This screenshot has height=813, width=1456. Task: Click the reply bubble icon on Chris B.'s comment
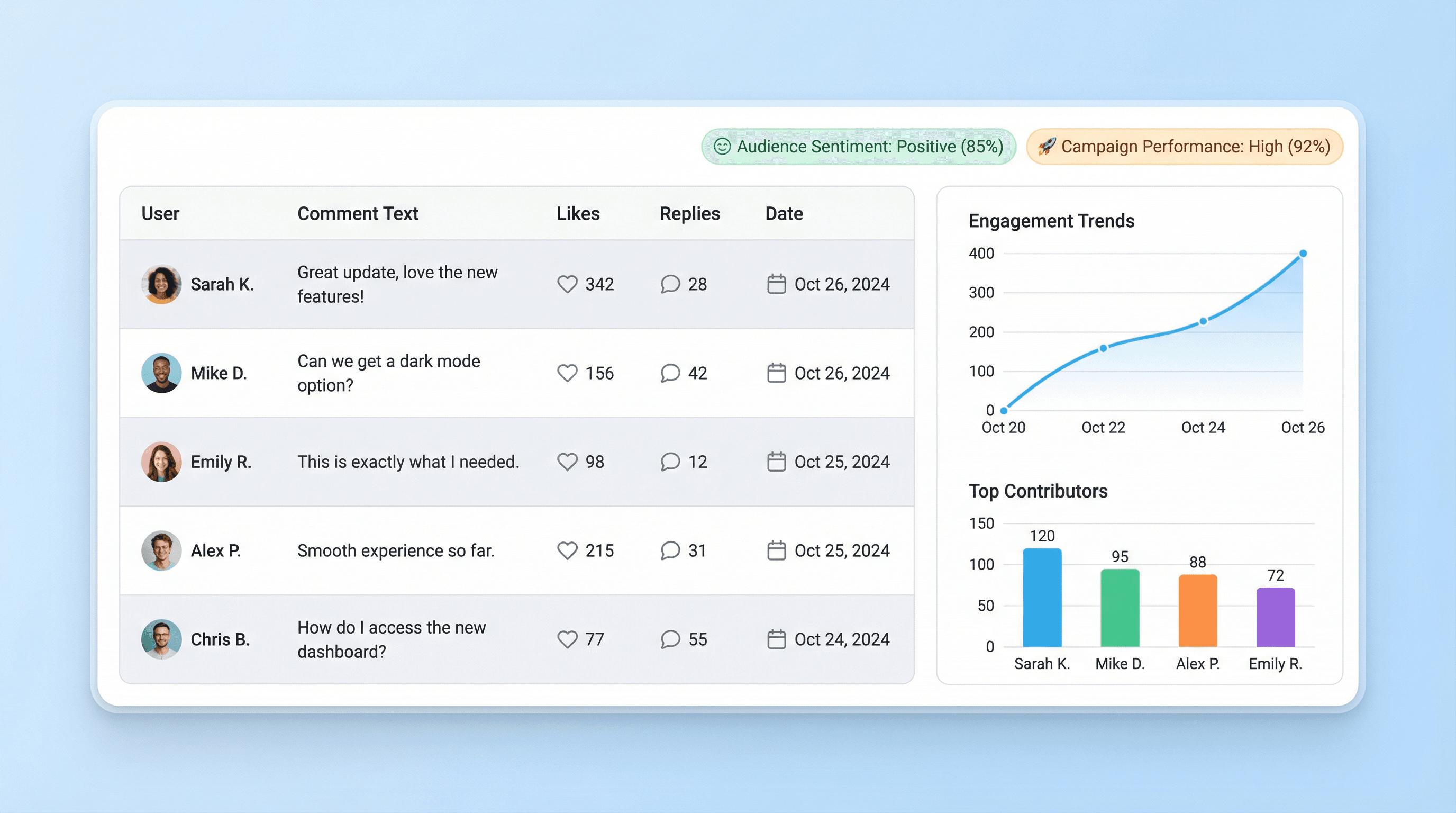click(x=670, y=639)
